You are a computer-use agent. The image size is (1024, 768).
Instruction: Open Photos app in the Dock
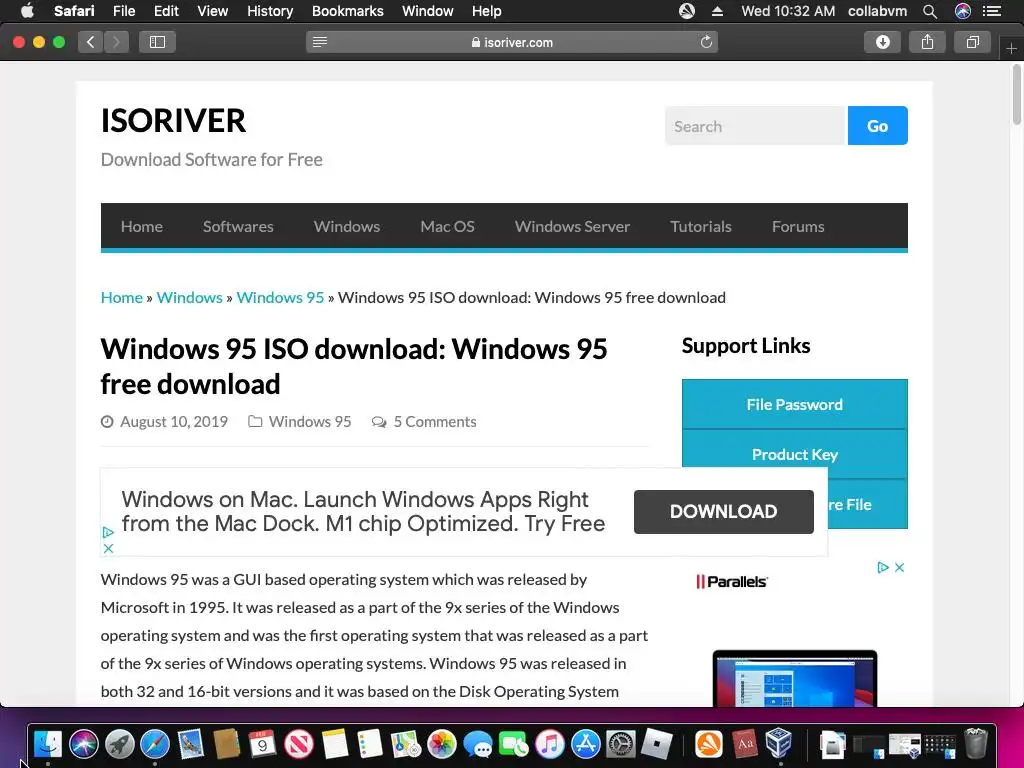pos(441,743)
